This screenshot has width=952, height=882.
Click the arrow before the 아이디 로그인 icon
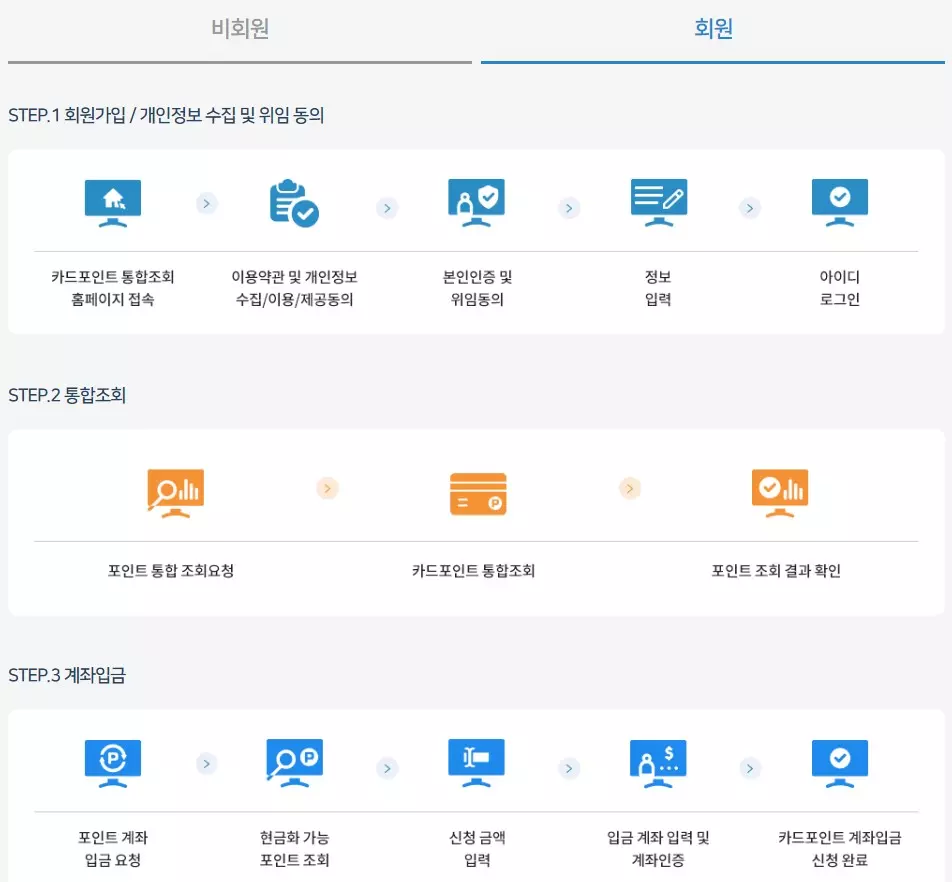click(x=750, y=208)
